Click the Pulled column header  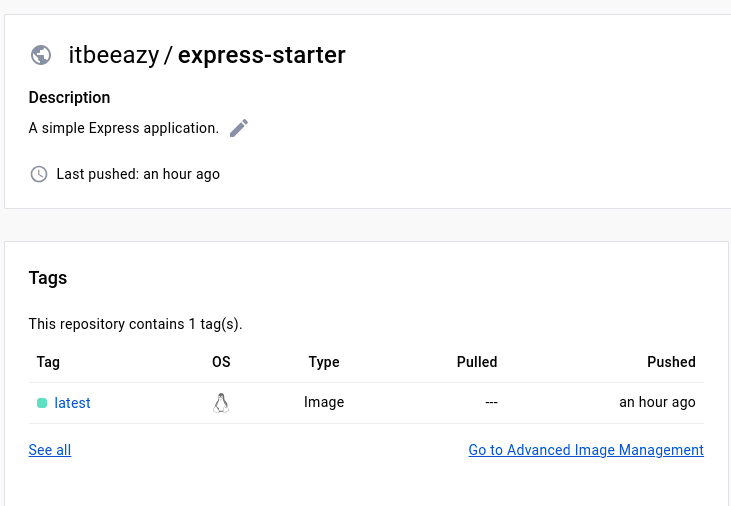click(x=477, y=362)
